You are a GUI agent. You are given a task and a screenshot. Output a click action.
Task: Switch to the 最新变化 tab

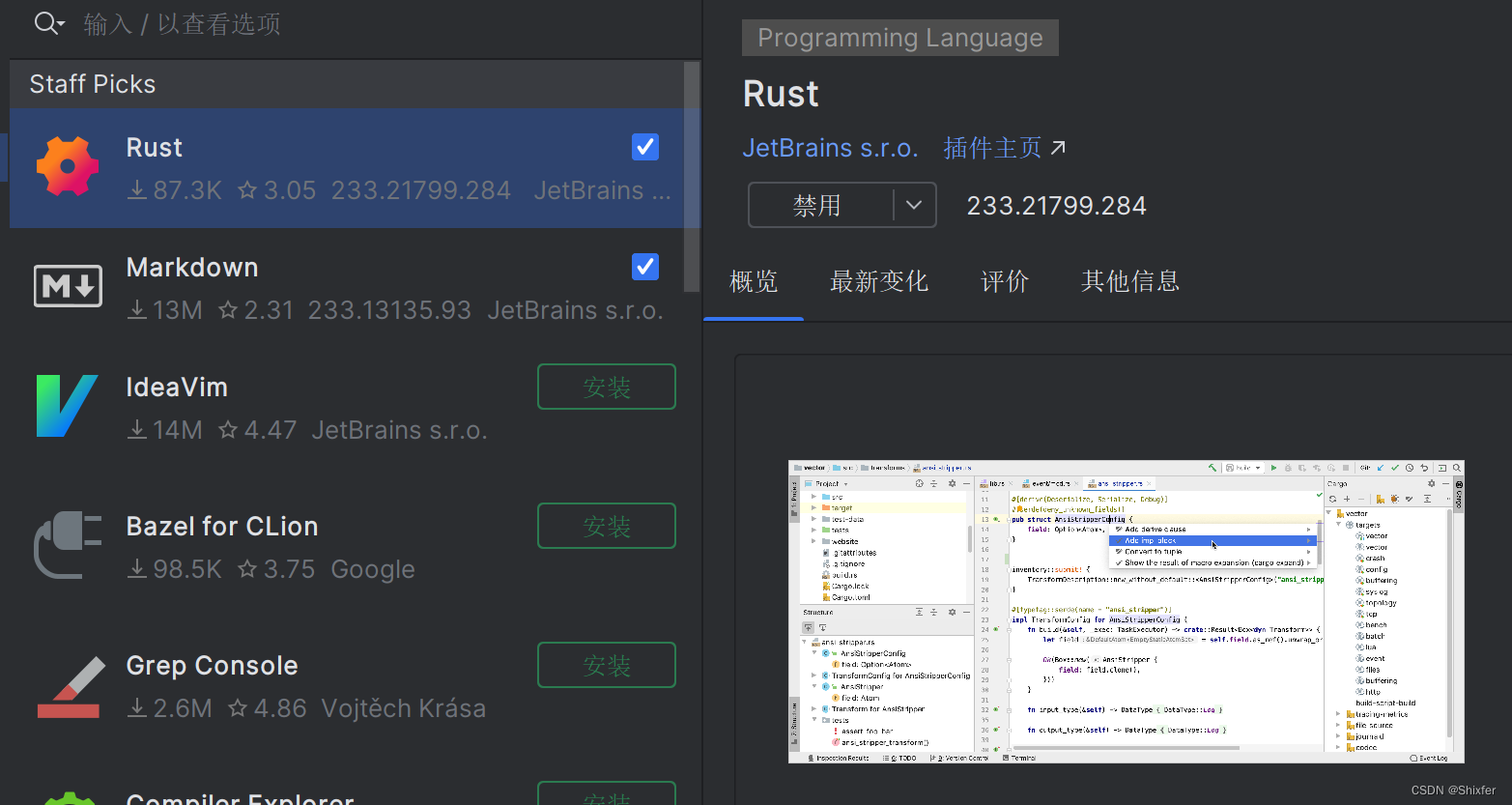[x=879, y=281]
